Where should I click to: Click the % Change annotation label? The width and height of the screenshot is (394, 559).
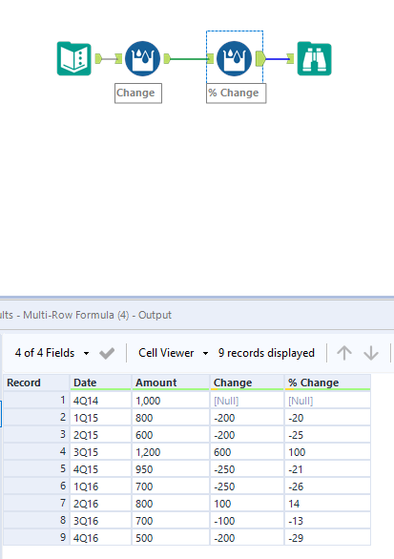(x=236, y=93)
